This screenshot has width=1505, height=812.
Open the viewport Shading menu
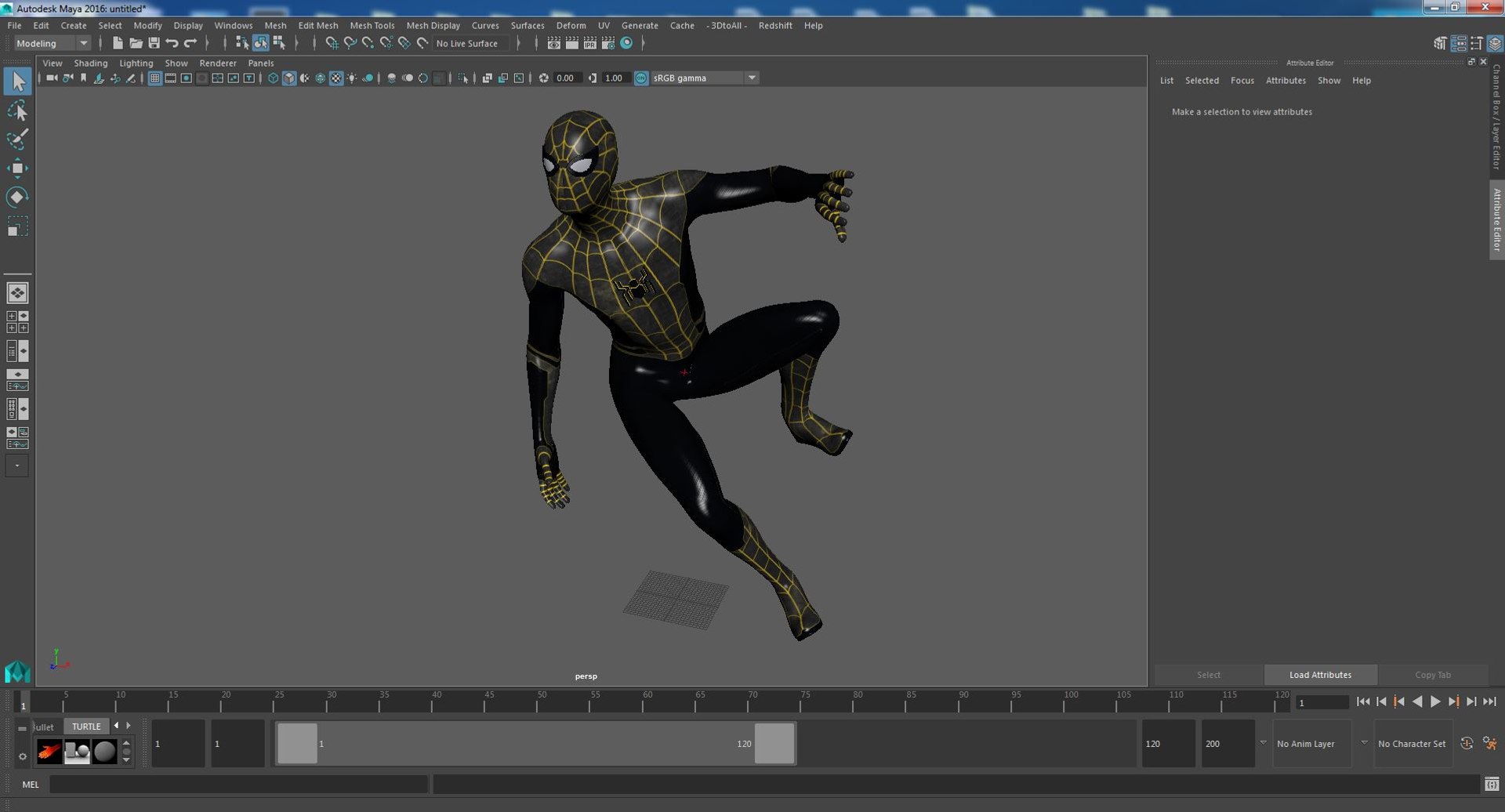91,63
